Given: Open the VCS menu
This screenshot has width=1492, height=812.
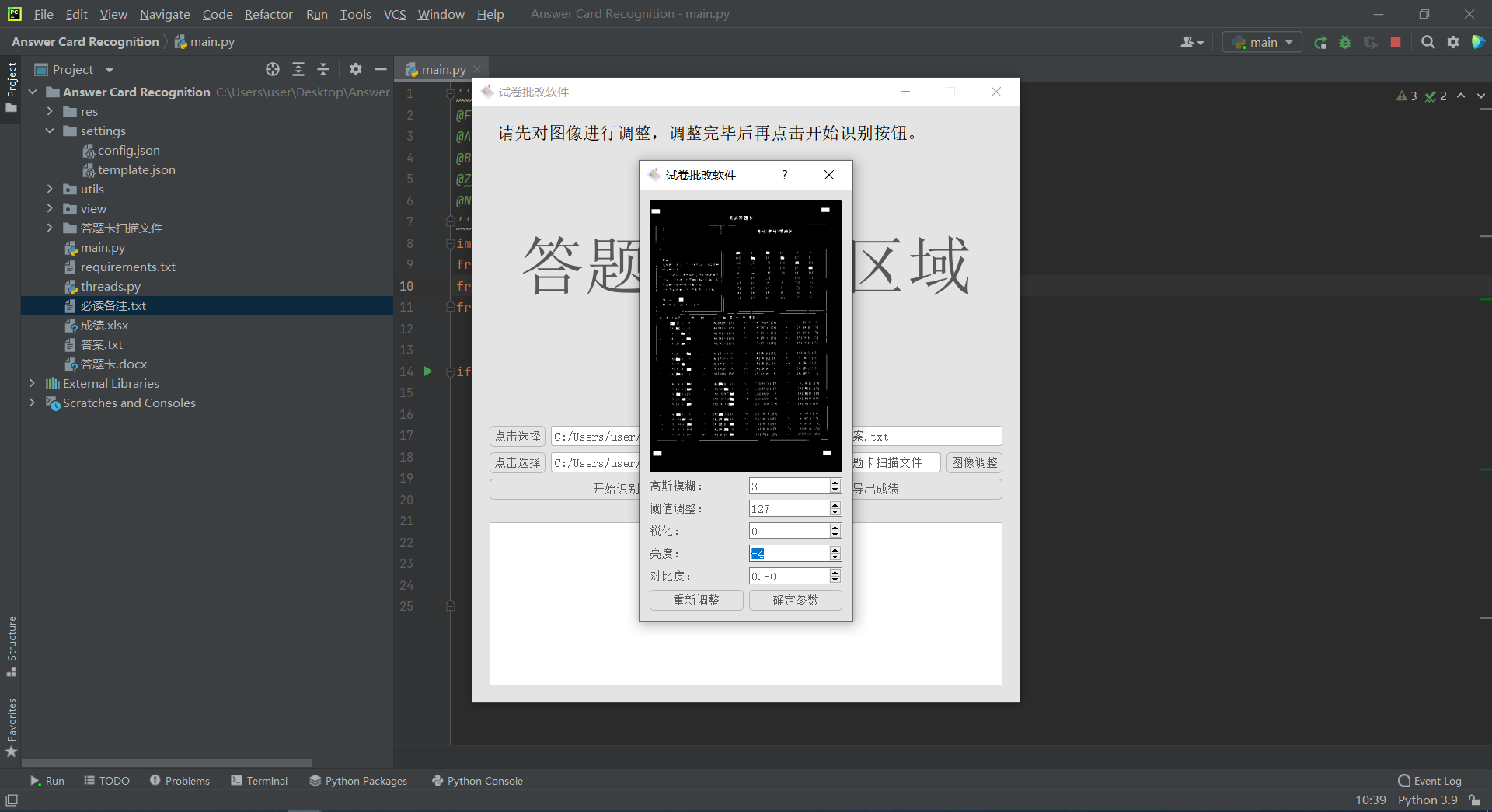Looking at the screenshot, I should tap(395, 14).
